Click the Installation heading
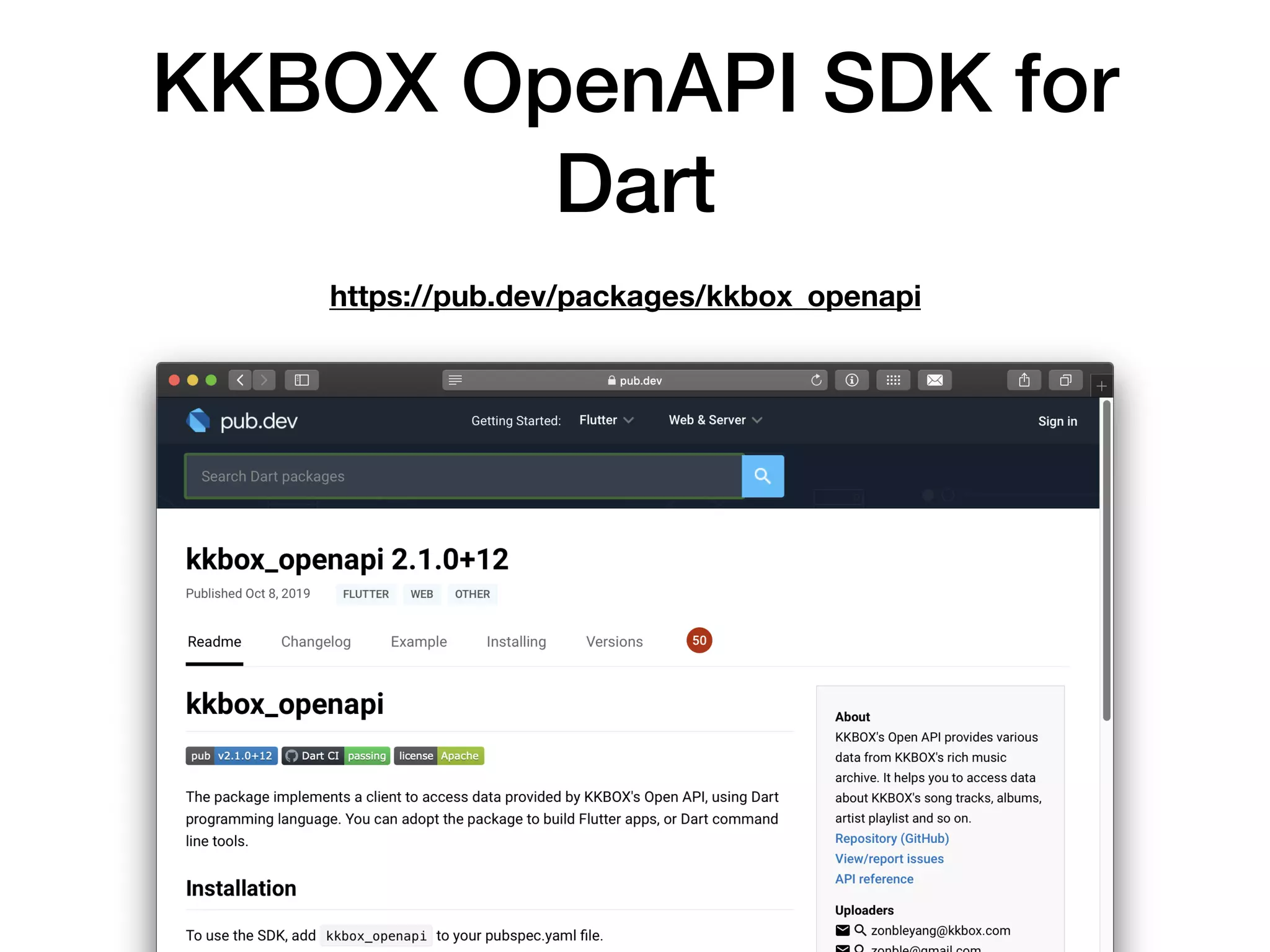The image size is (1270, 952). pos(241,888)
